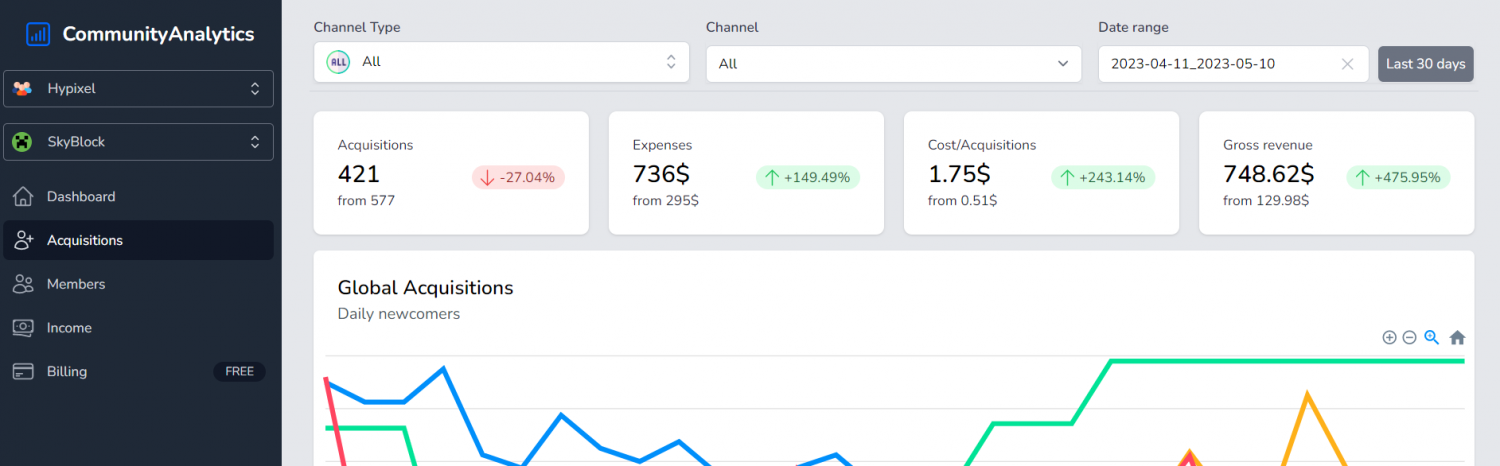Open the SkyBlock server selector
Screen dimensions: 1500x466
coord(138,142)
